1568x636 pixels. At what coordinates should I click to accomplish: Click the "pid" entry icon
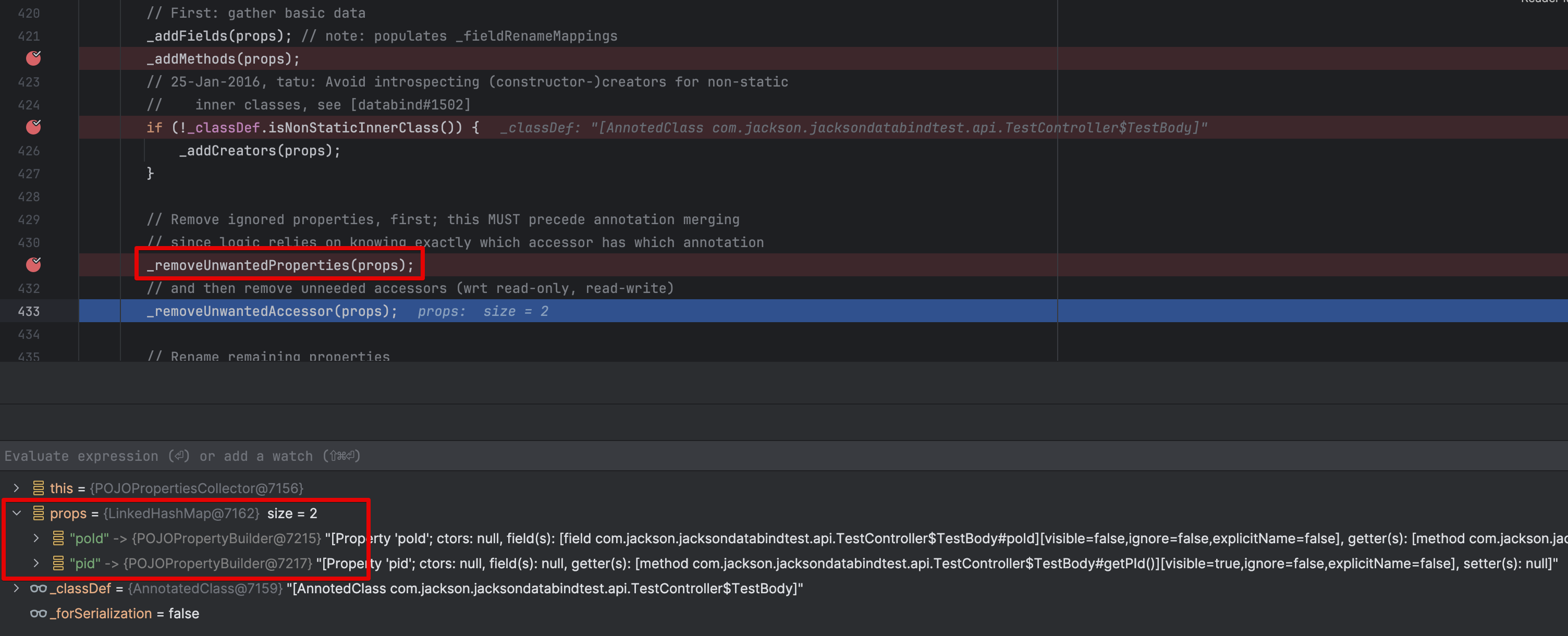[58, 563]
